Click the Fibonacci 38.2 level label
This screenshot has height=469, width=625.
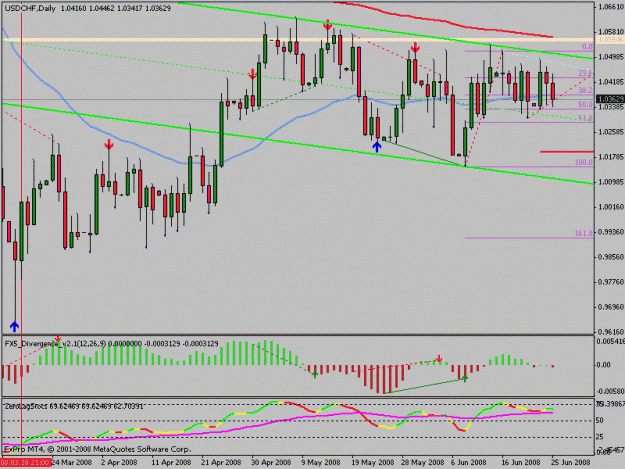point(585,91)
